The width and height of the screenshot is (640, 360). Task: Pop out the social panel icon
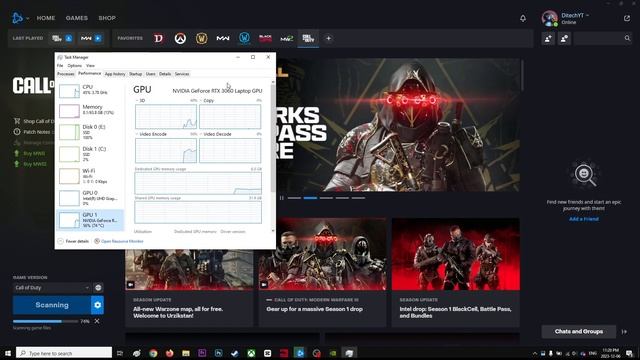[627, 18]
